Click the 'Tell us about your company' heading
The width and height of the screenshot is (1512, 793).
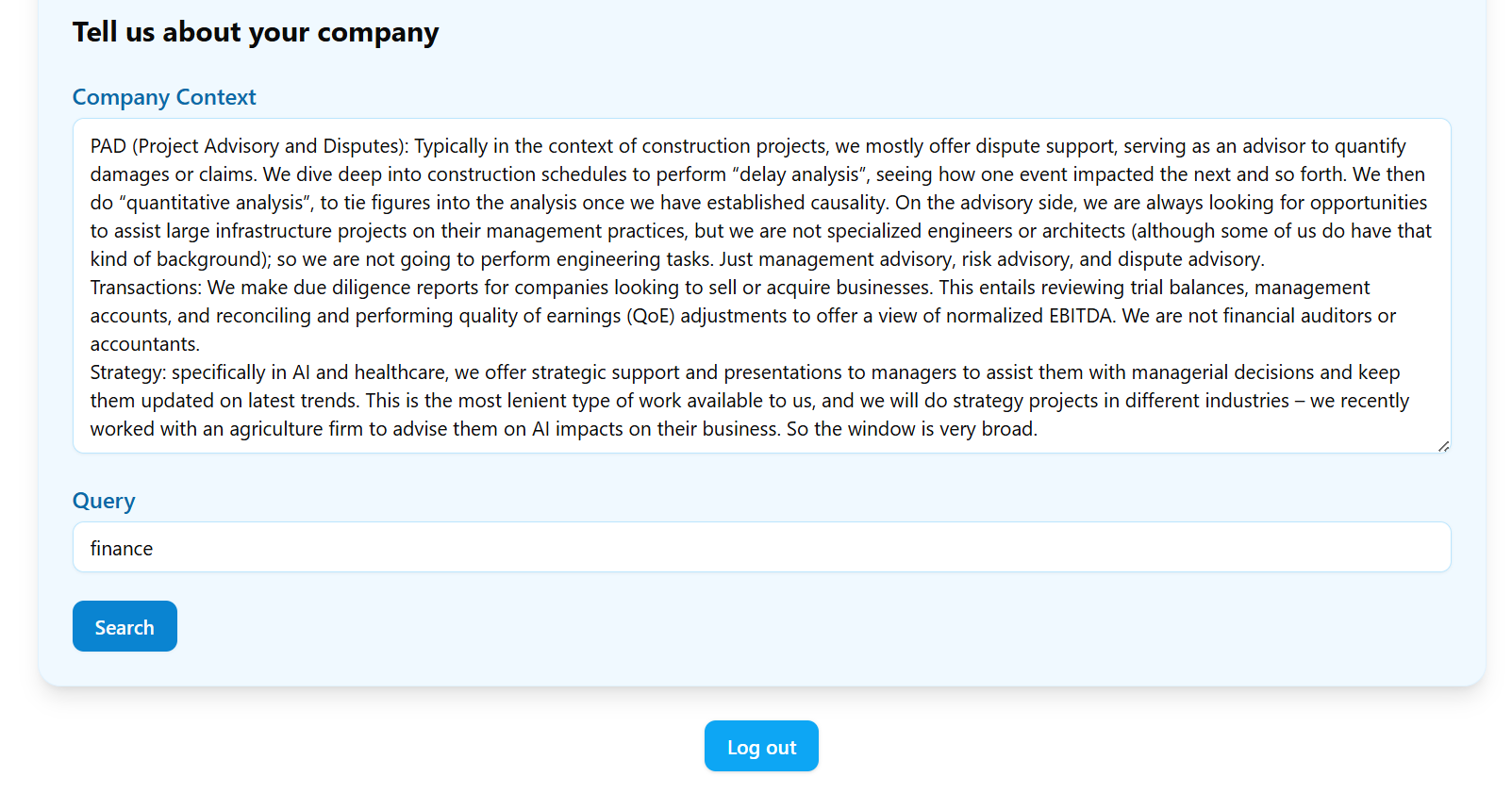256,33
